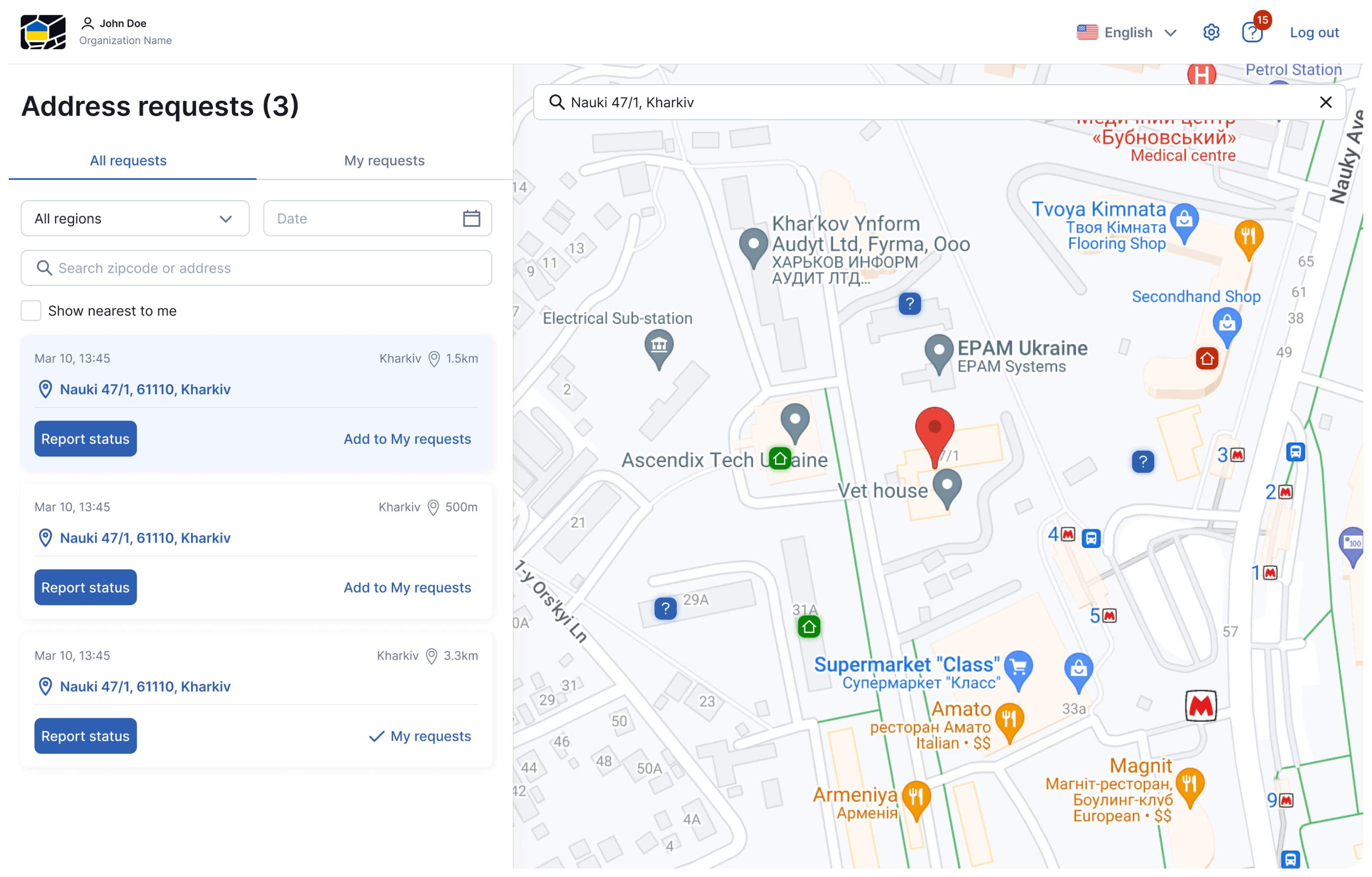Image resolution: width=1372 pixels, height=877 pixels.
Task: Click Report status on first request
Action: [86, 439]
